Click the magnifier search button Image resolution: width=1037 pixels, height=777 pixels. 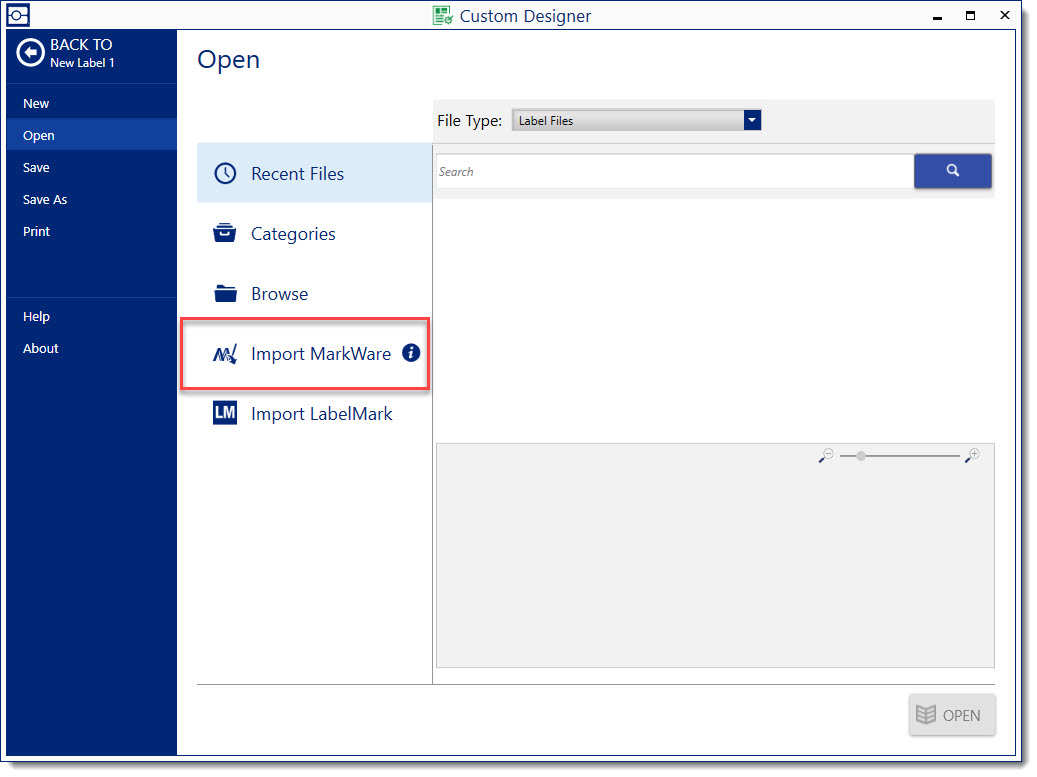point(952,171)
